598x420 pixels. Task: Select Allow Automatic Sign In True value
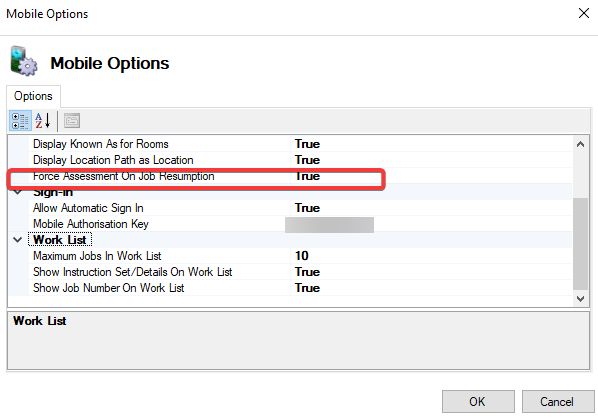point(431,208)
